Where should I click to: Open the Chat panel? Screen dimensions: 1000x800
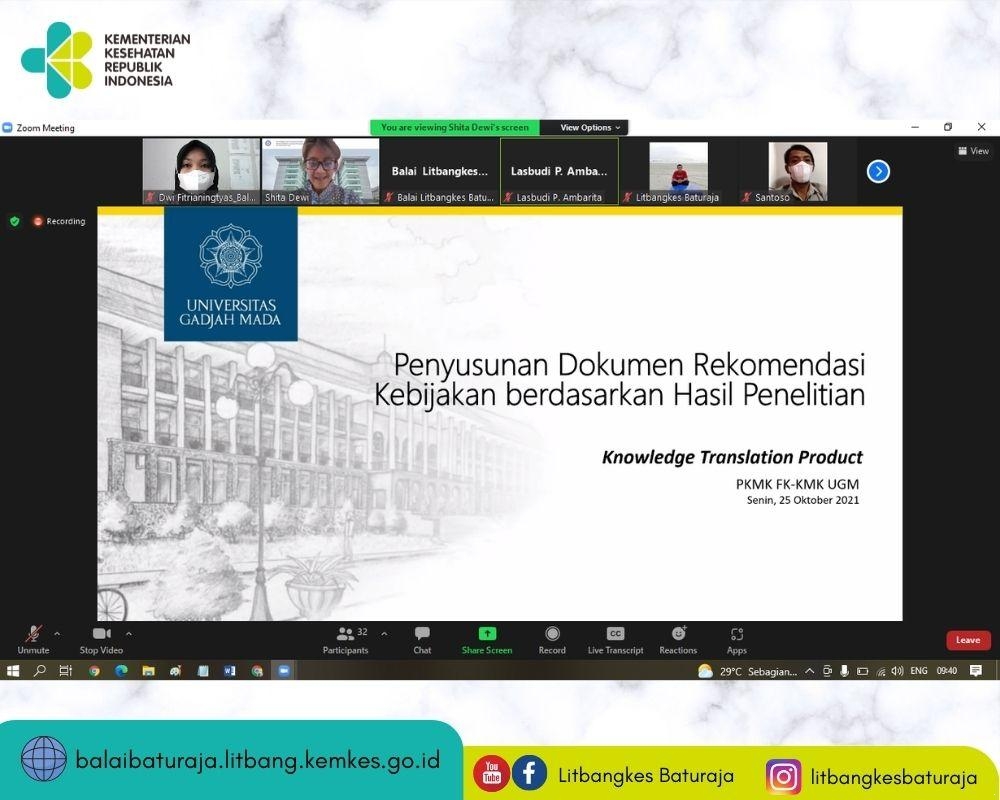[x=422, y=636]
